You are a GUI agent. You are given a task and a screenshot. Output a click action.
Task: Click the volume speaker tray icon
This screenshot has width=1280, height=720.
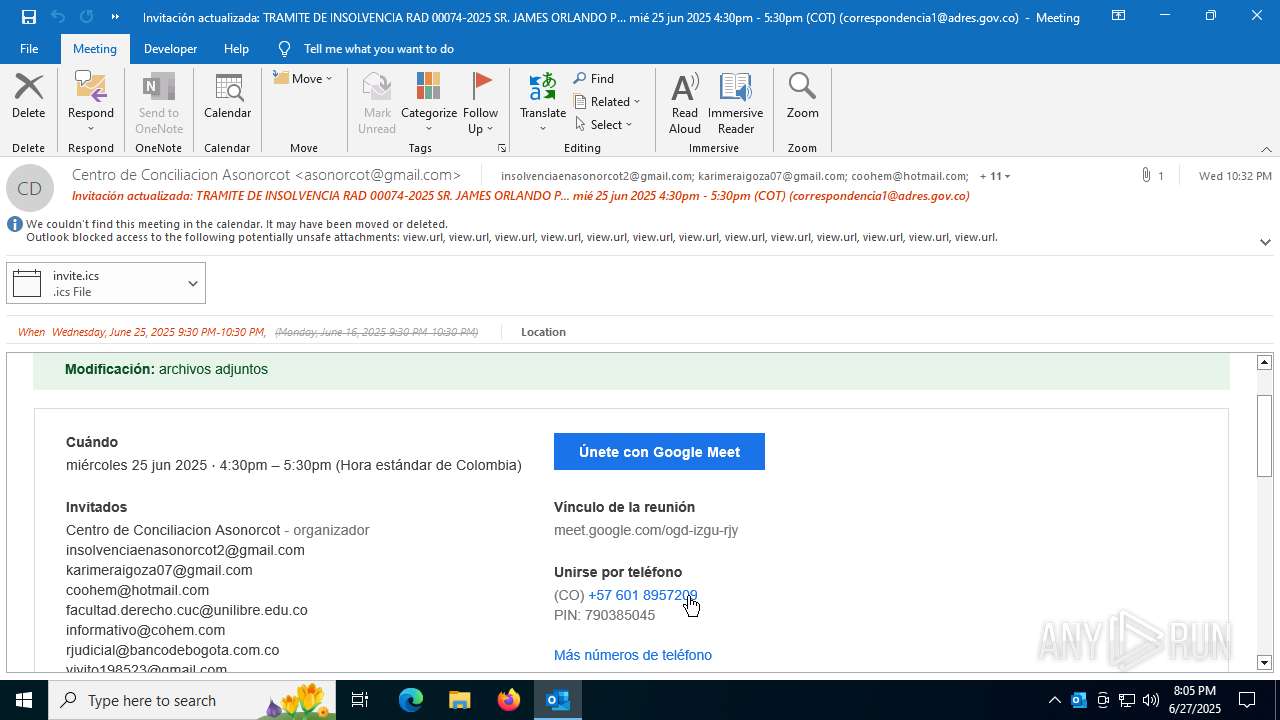click(x=1151, y=700)
